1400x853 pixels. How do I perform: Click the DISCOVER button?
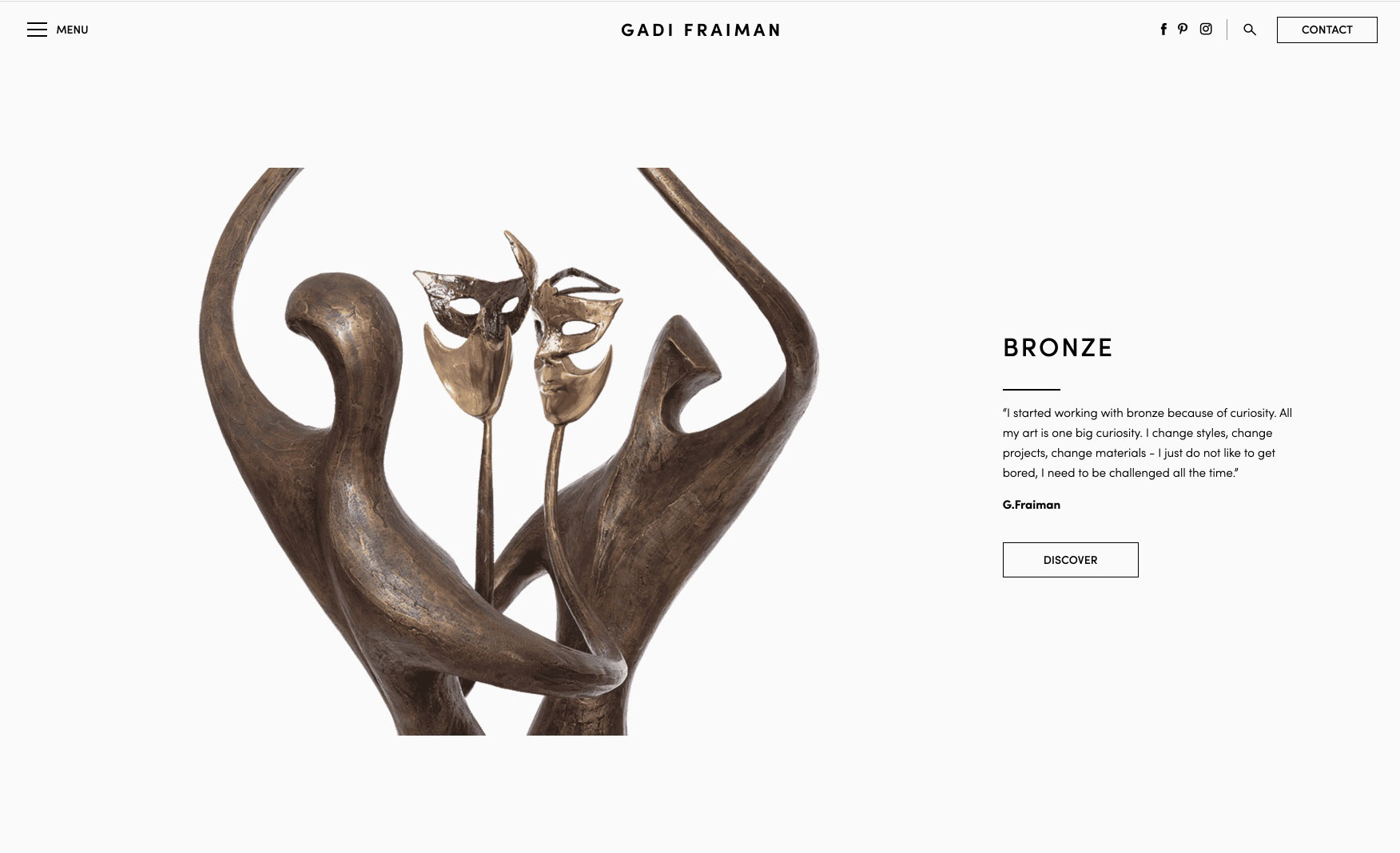1070,560
